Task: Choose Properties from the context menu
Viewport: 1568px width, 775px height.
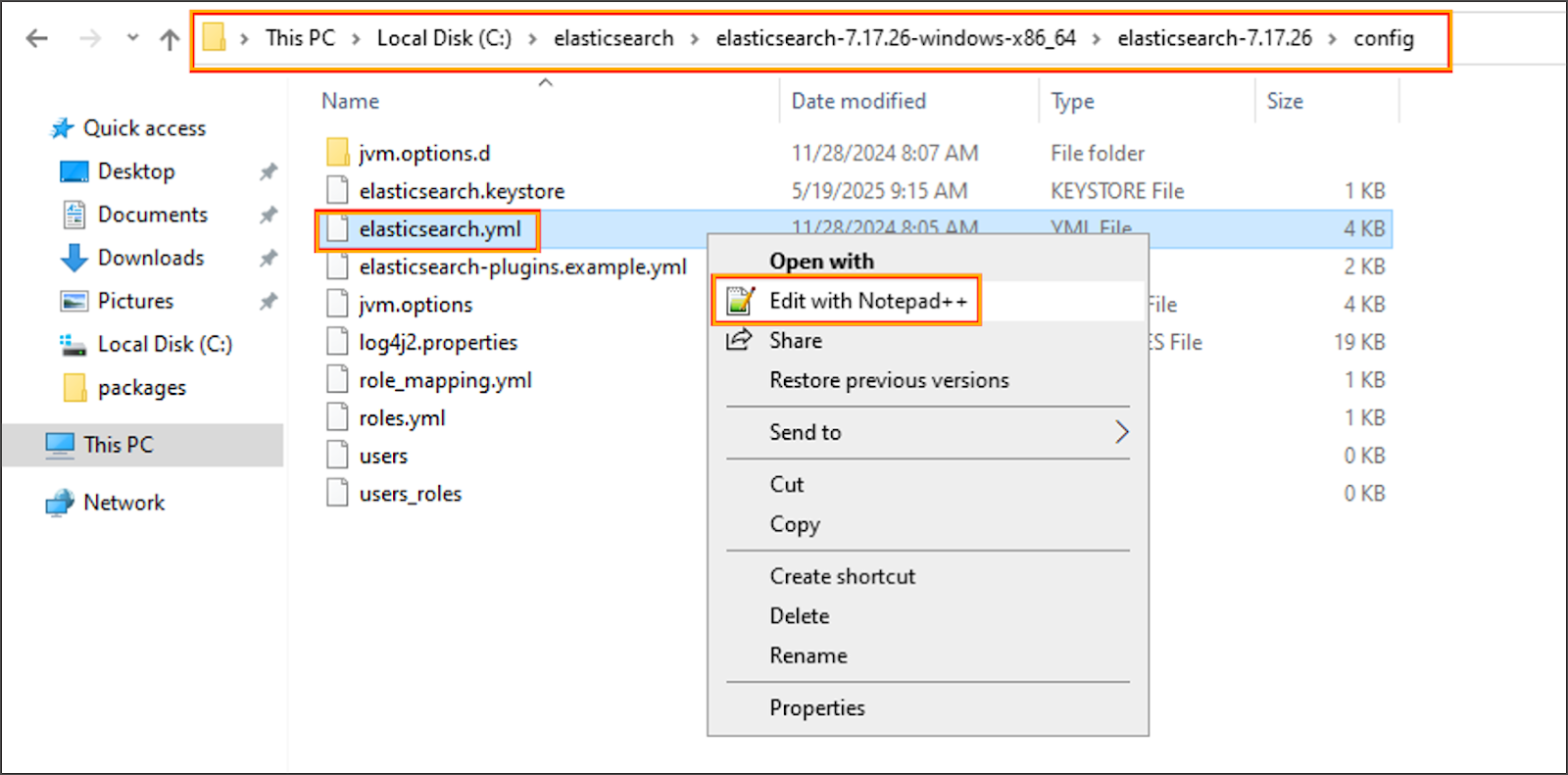Action: tap(816, 707)
